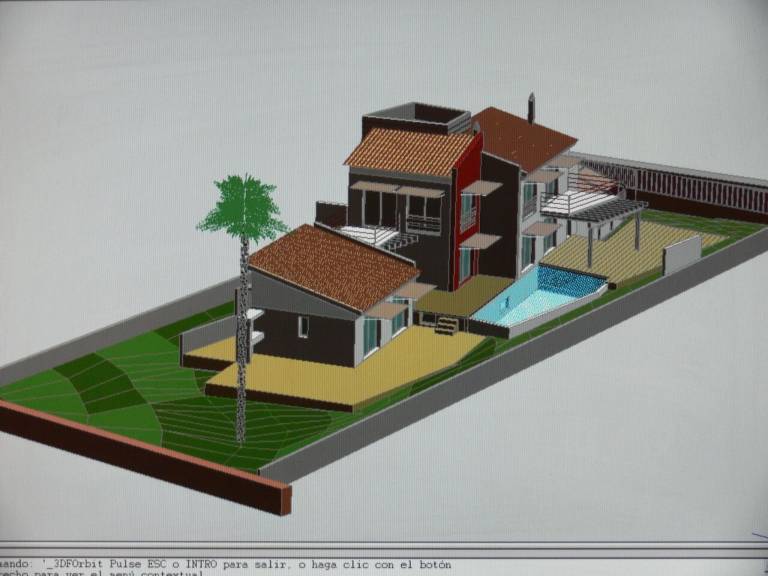This screenshot has height=576, width=768.
Task: Click the palm tree's green crown
Action: (243, 207)
